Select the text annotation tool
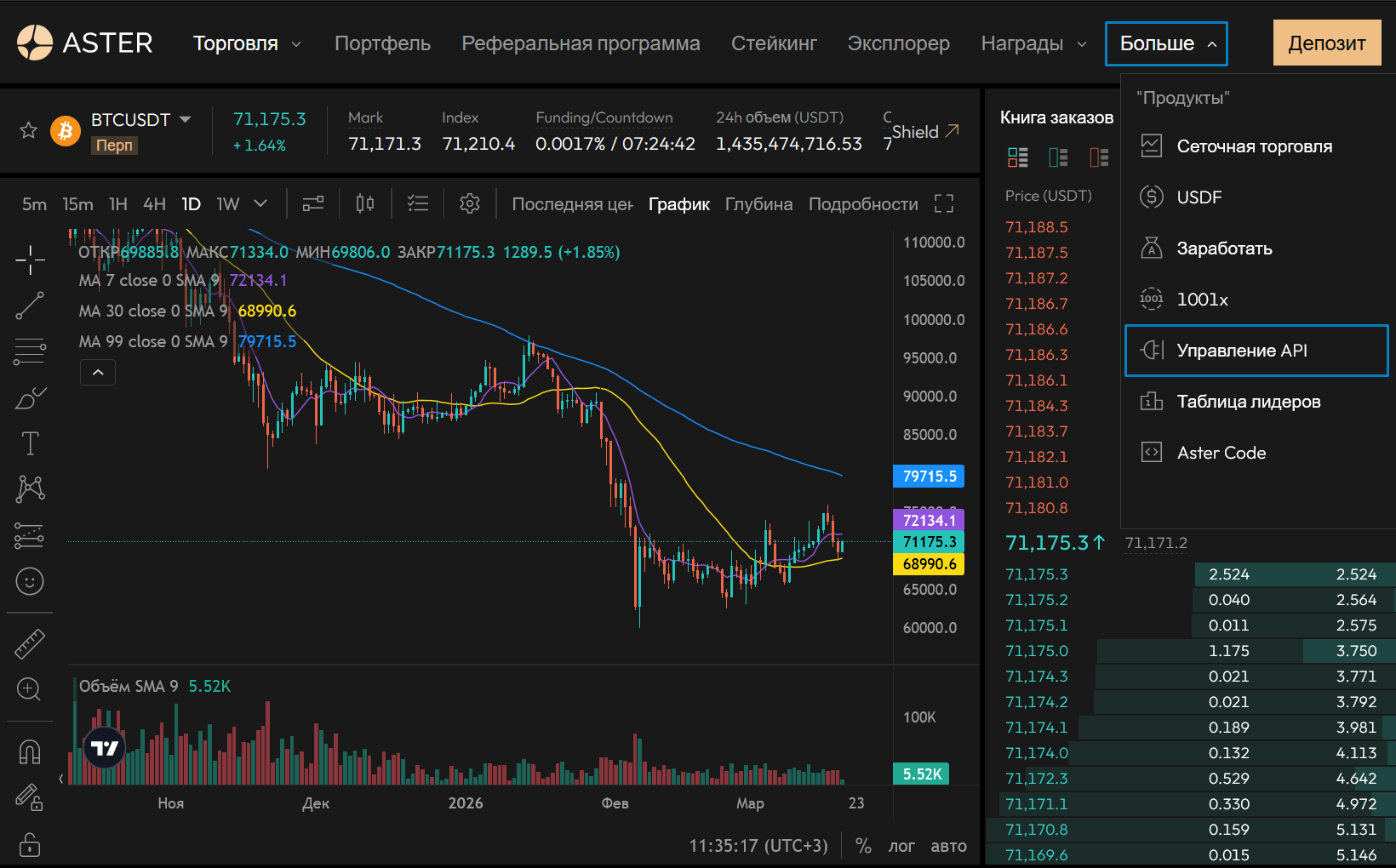Image resolution: width=1396 pixels, height=868 pixels. (x=30, y=443)
